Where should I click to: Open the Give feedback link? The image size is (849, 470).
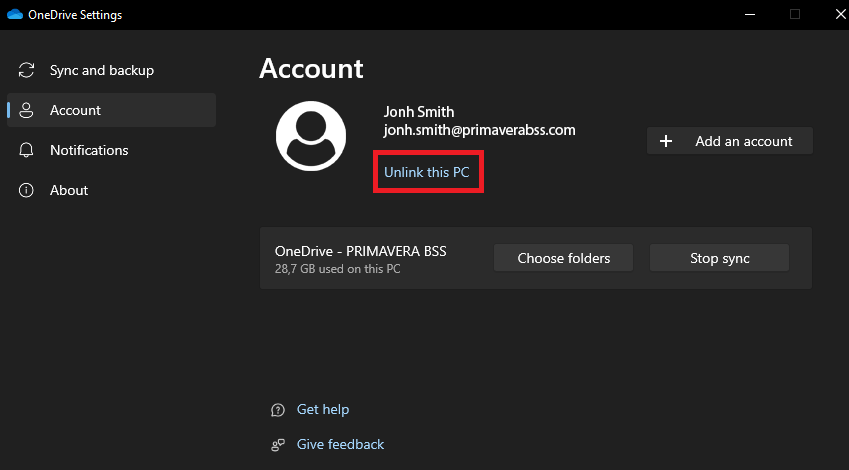pos(341,445)
